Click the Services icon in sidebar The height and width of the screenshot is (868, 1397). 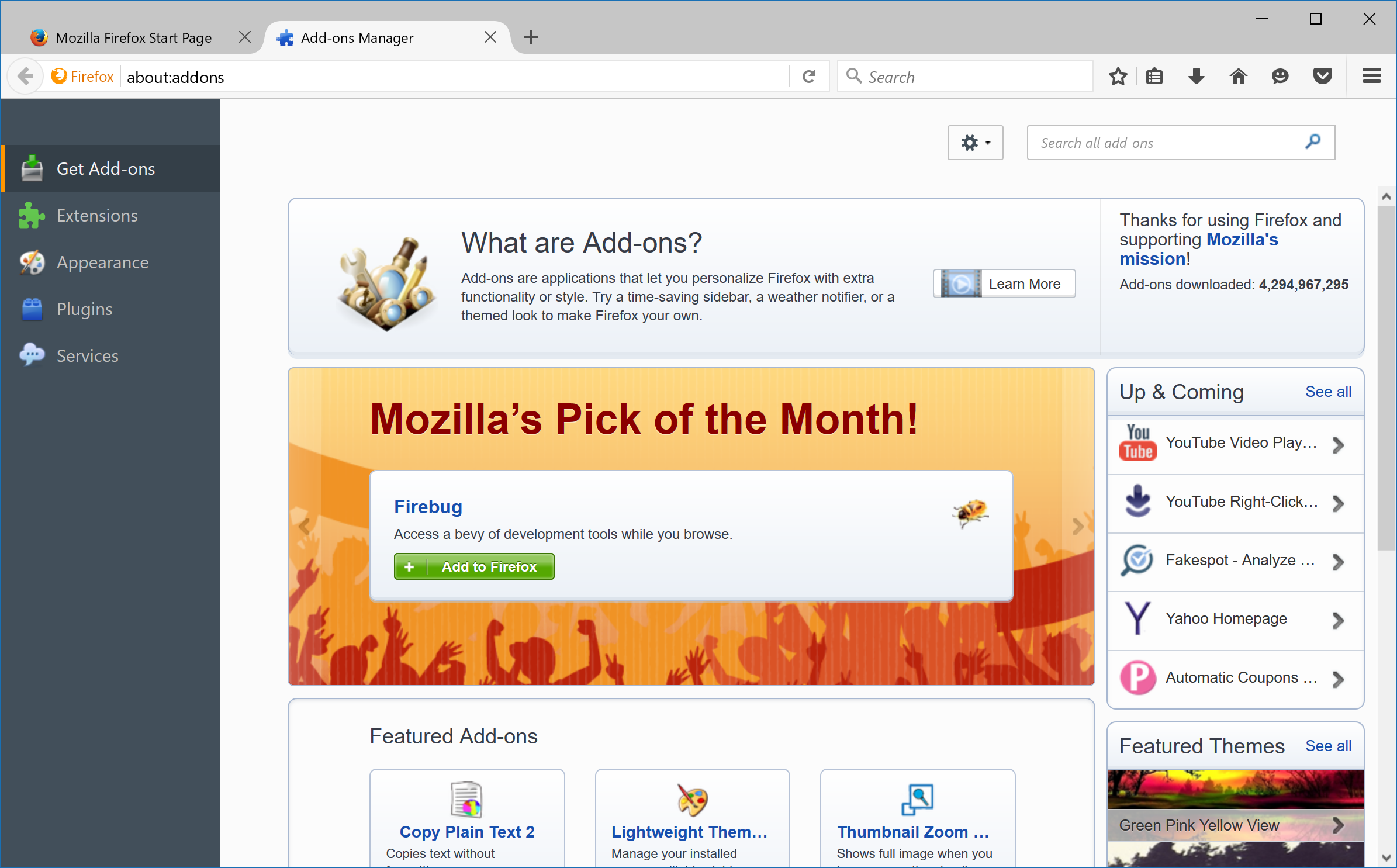pos(32,356)
